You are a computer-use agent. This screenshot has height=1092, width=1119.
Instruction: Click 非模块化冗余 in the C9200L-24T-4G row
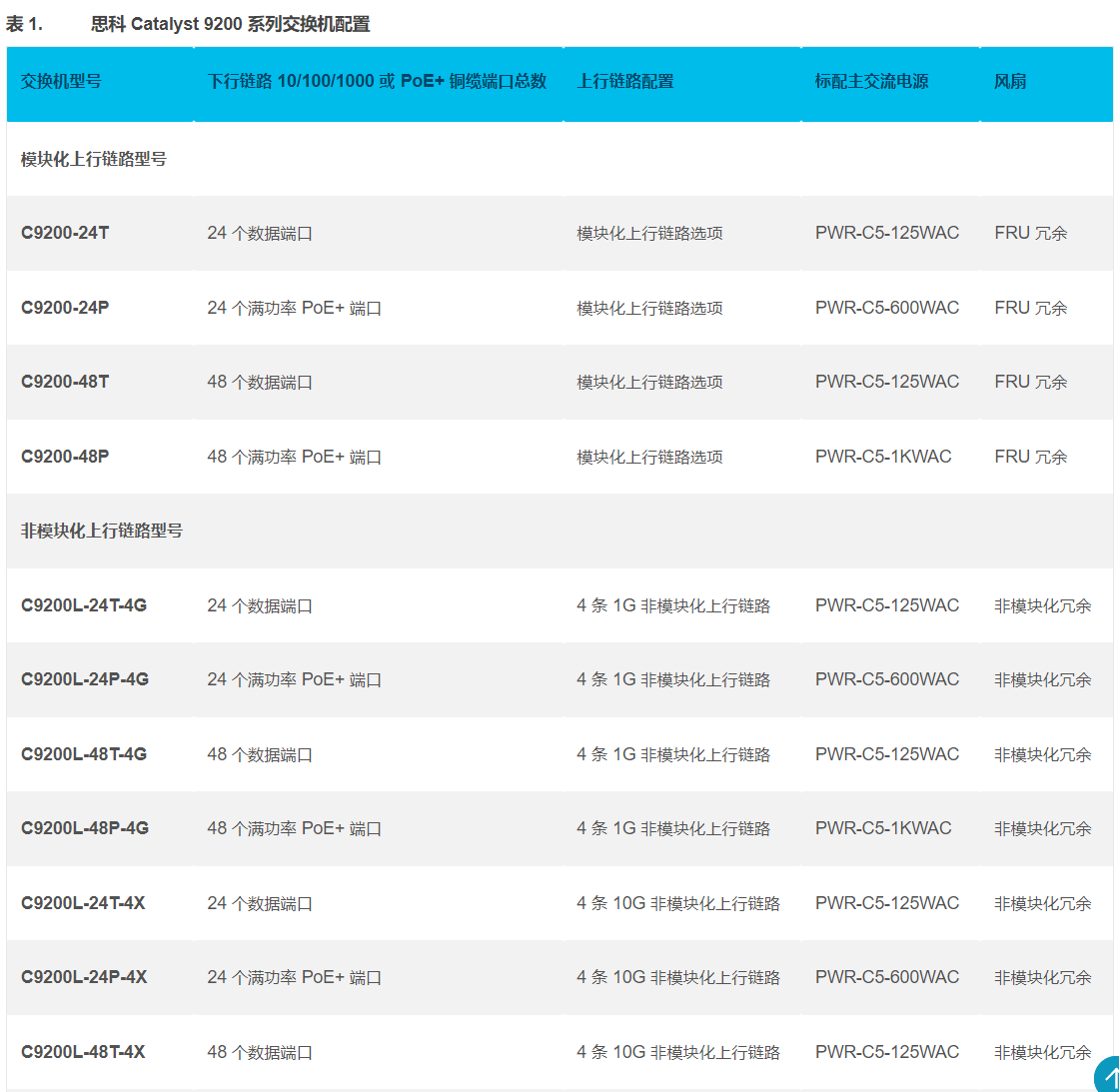pos(1043,605)
